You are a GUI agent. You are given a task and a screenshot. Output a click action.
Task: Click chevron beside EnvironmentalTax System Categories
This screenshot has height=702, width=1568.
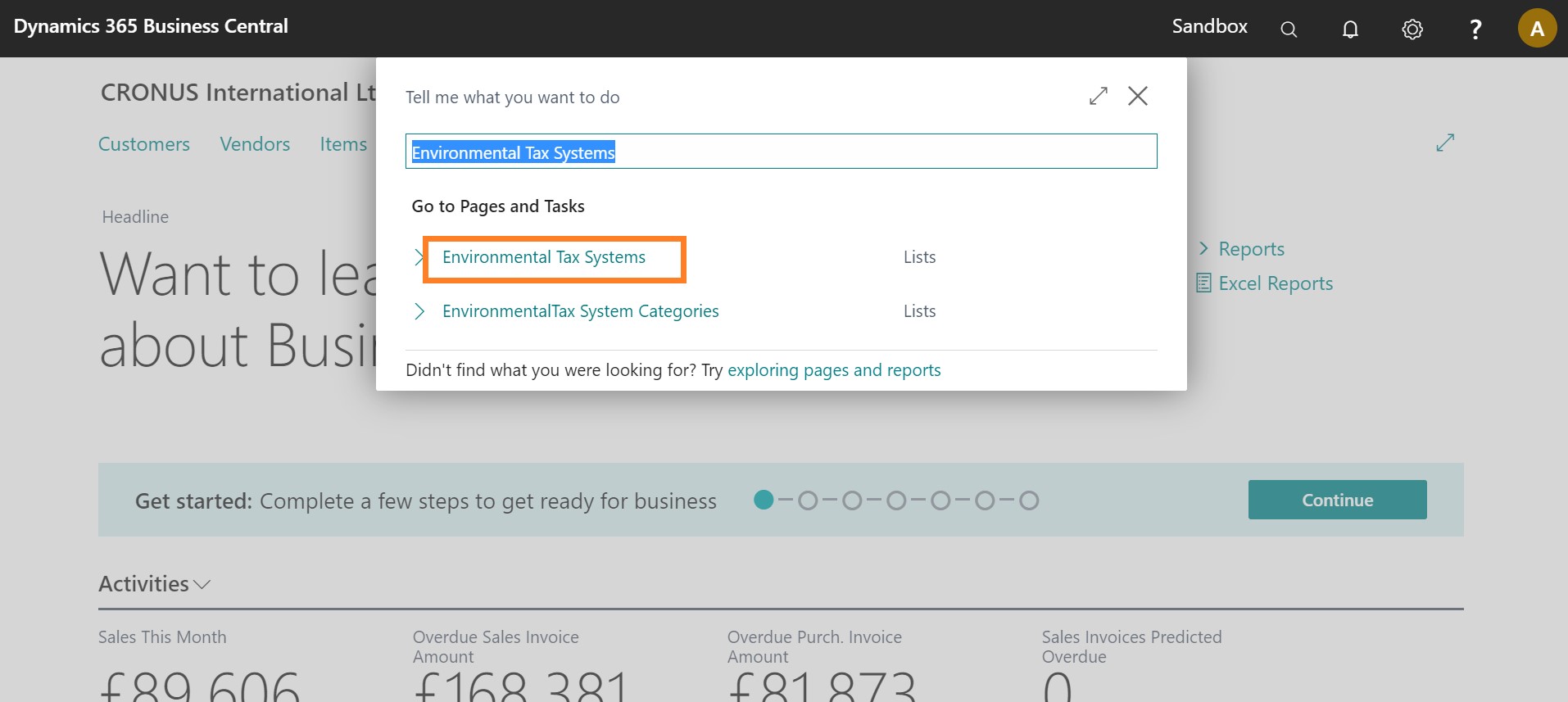coord(419,311)
